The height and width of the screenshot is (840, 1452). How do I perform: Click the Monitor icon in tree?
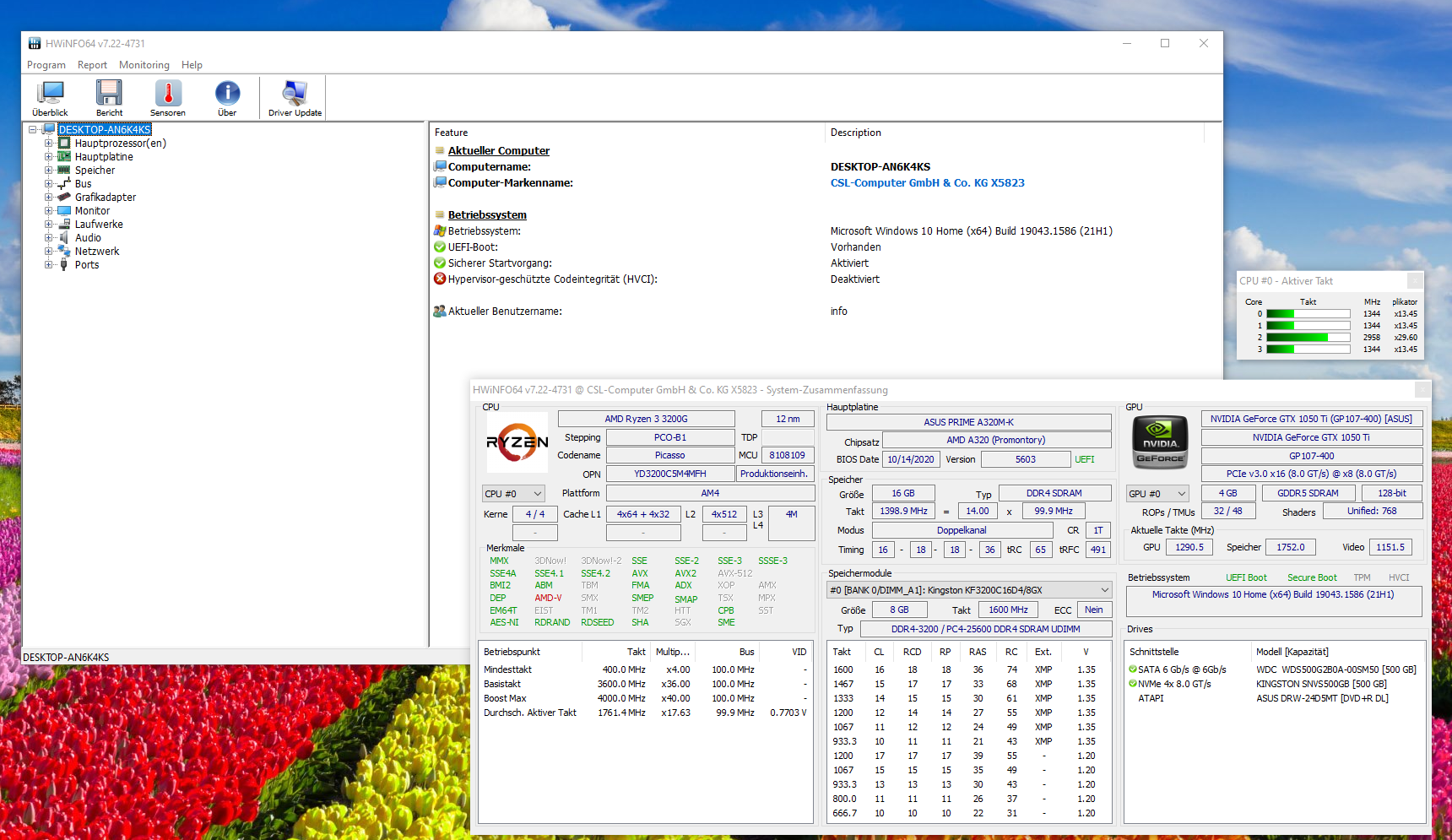(x=64, y=211)
